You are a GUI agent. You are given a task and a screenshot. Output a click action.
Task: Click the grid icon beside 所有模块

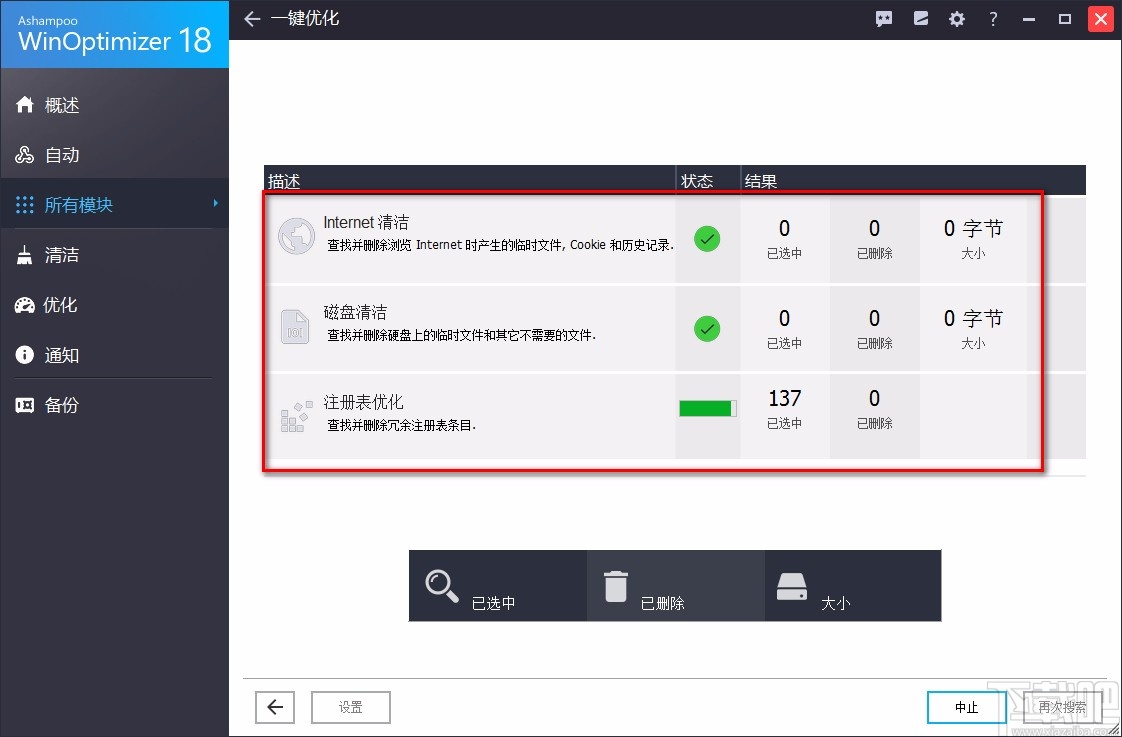coord(24,205)
